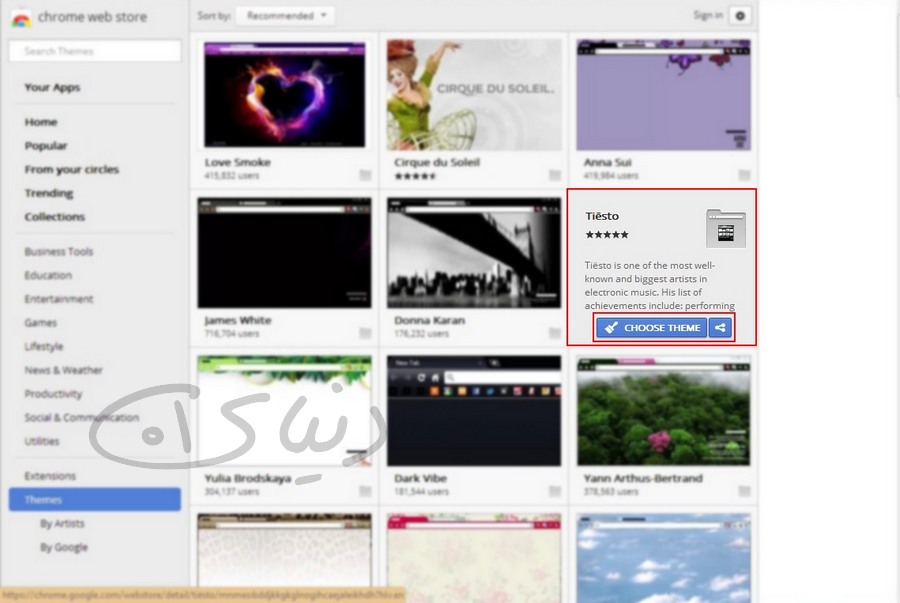Click the Cirque du Soleil star rating
The width and height of the screenshot is (900, 603).
tap(416, 176)
